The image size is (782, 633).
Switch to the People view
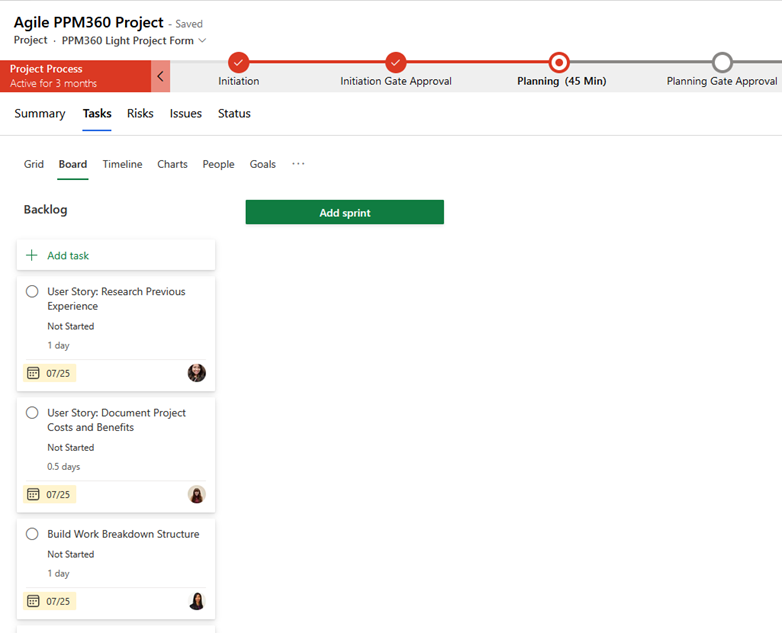[x=218, y=164]
